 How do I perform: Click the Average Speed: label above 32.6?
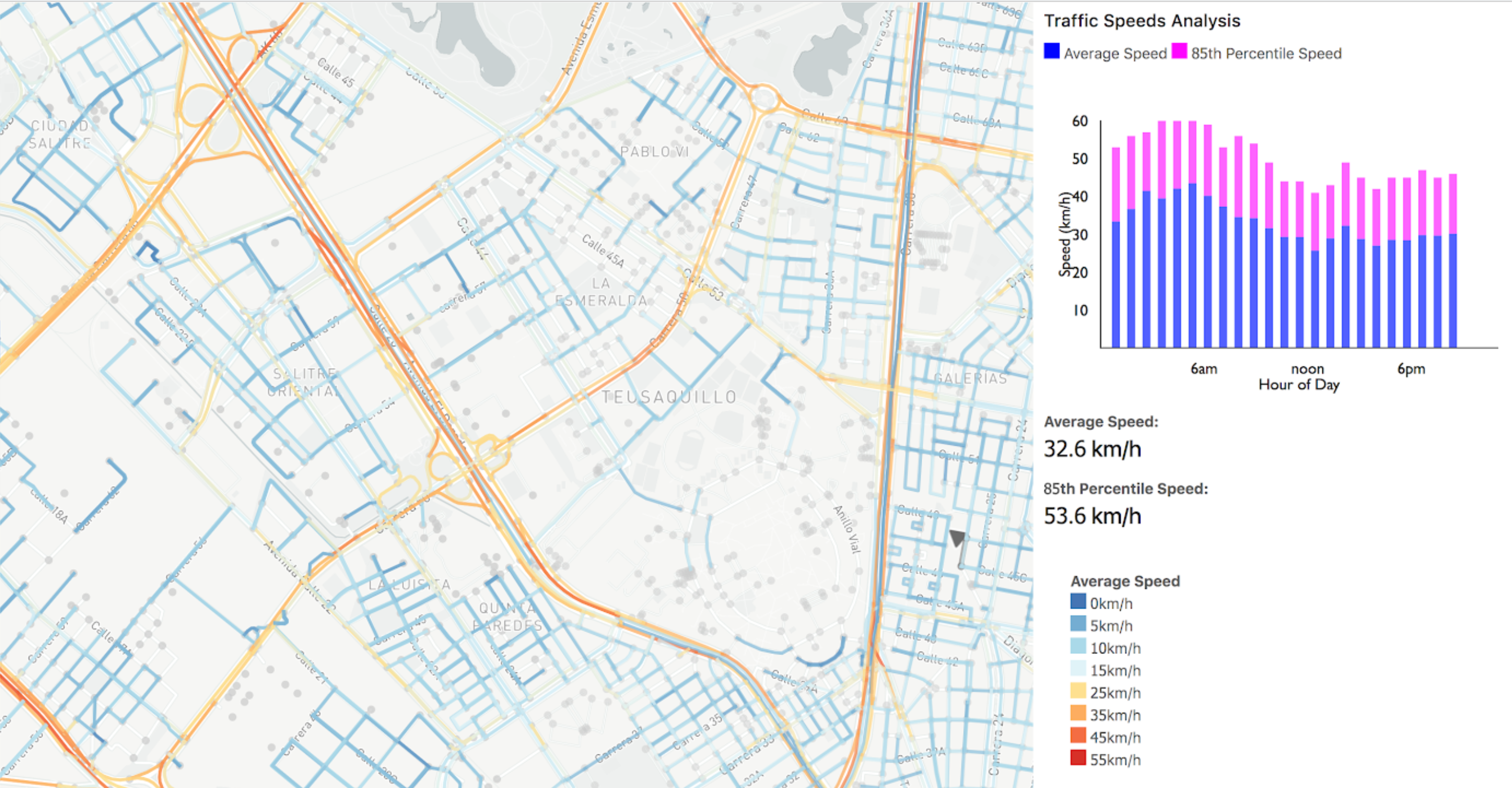tap(1101, 422)
